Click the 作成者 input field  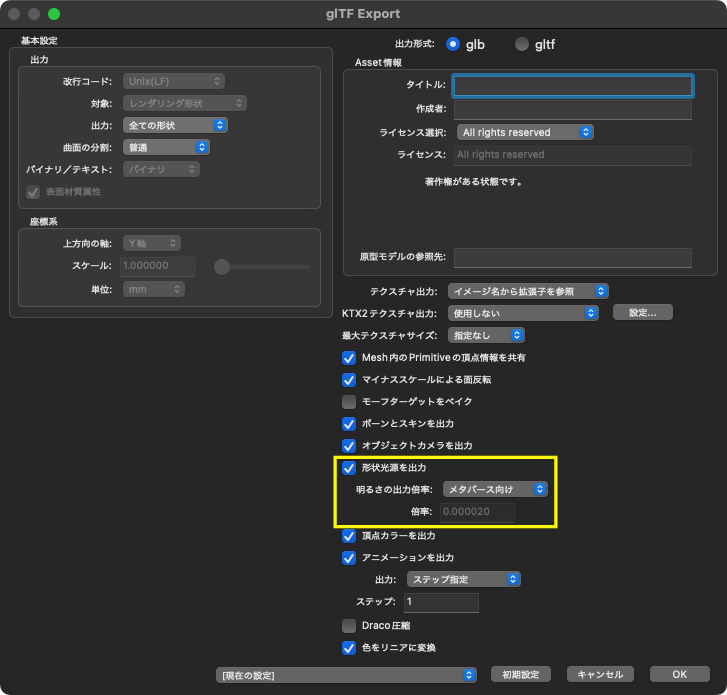point(572,109)
